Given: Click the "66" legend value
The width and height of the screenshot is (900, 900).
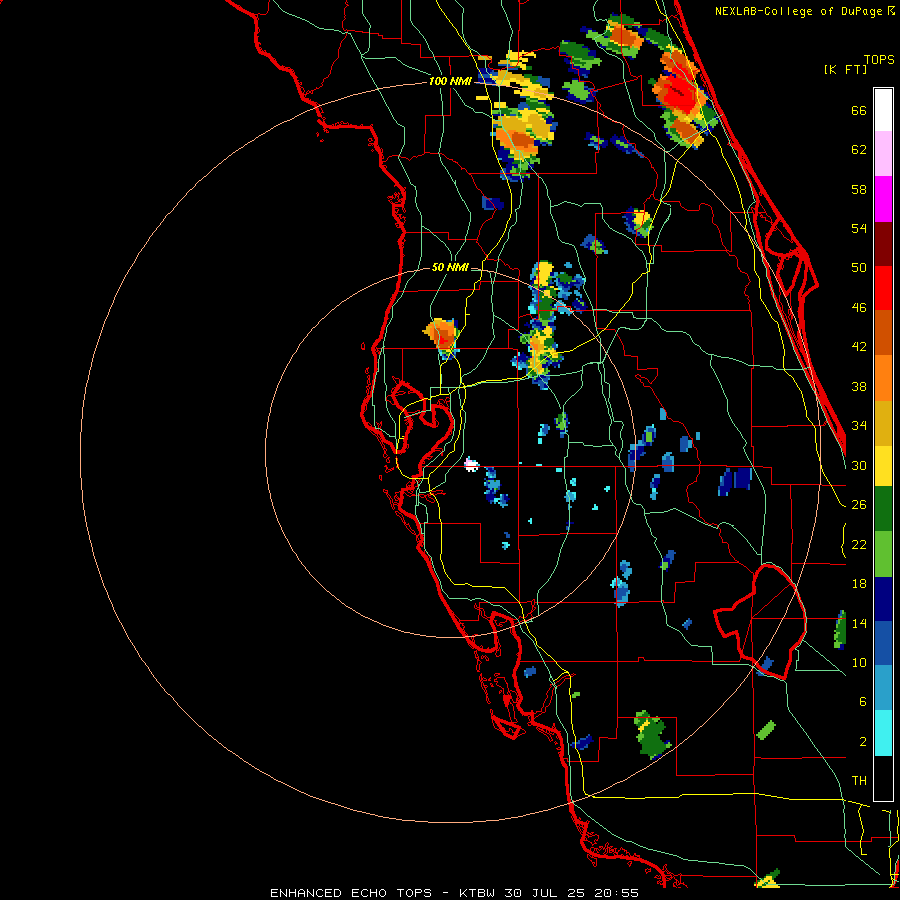Looking at the screenshot, I should pyautogui.click(x=859, y=110).
